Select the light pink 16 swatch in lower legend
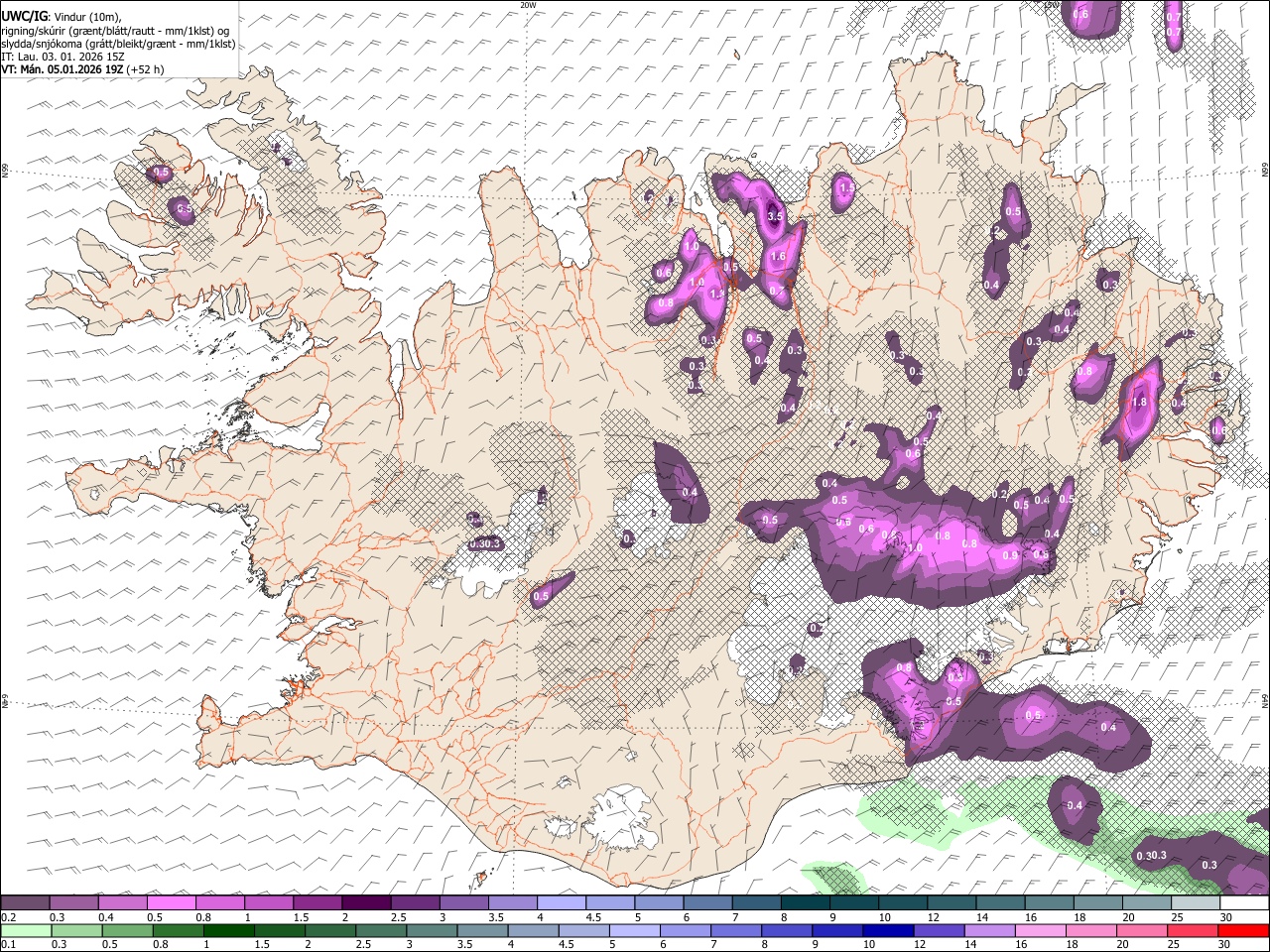 (x=1042, y=930)
